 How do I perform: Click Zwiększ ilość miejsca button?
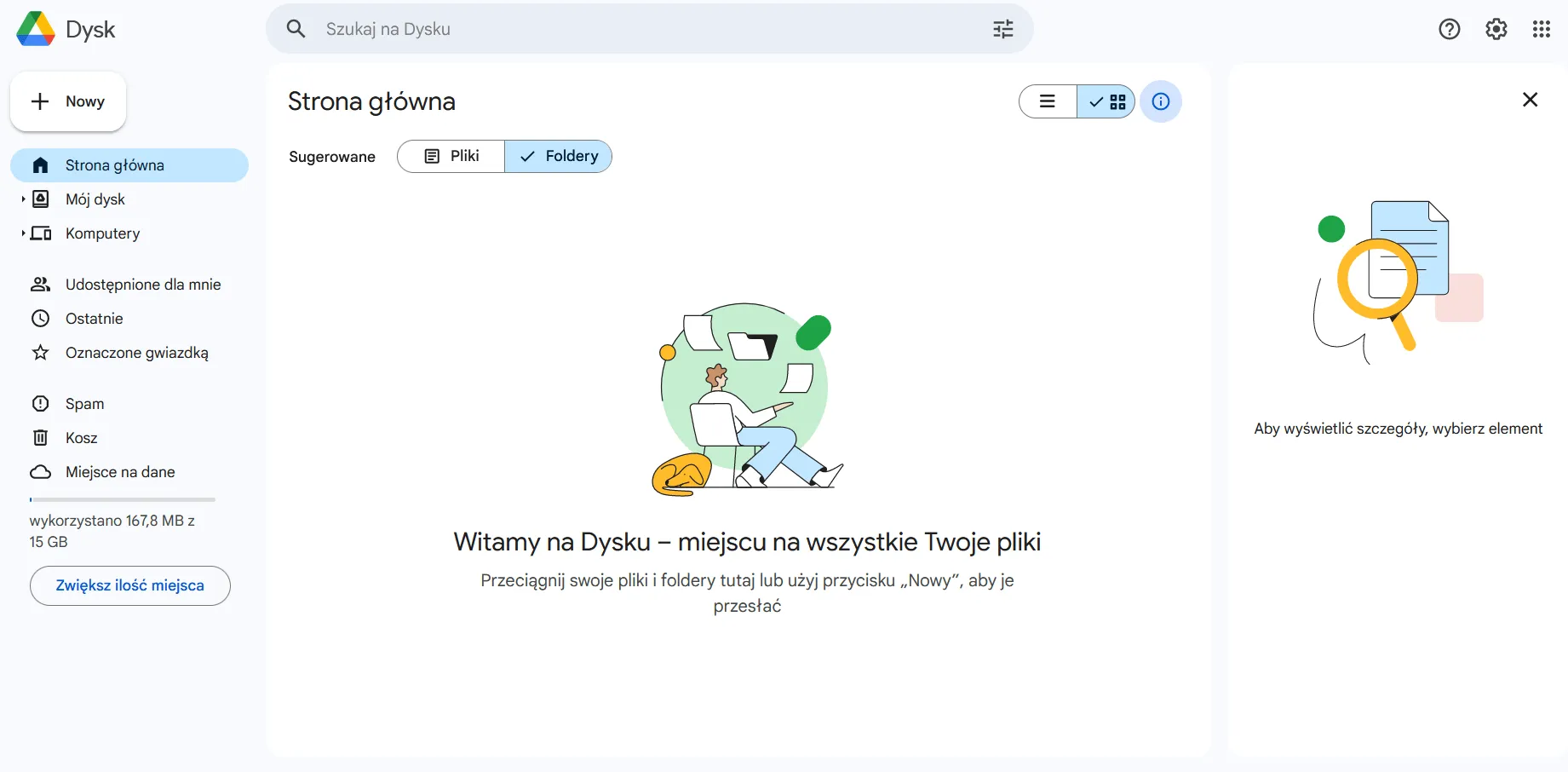(x=130, y=585)
